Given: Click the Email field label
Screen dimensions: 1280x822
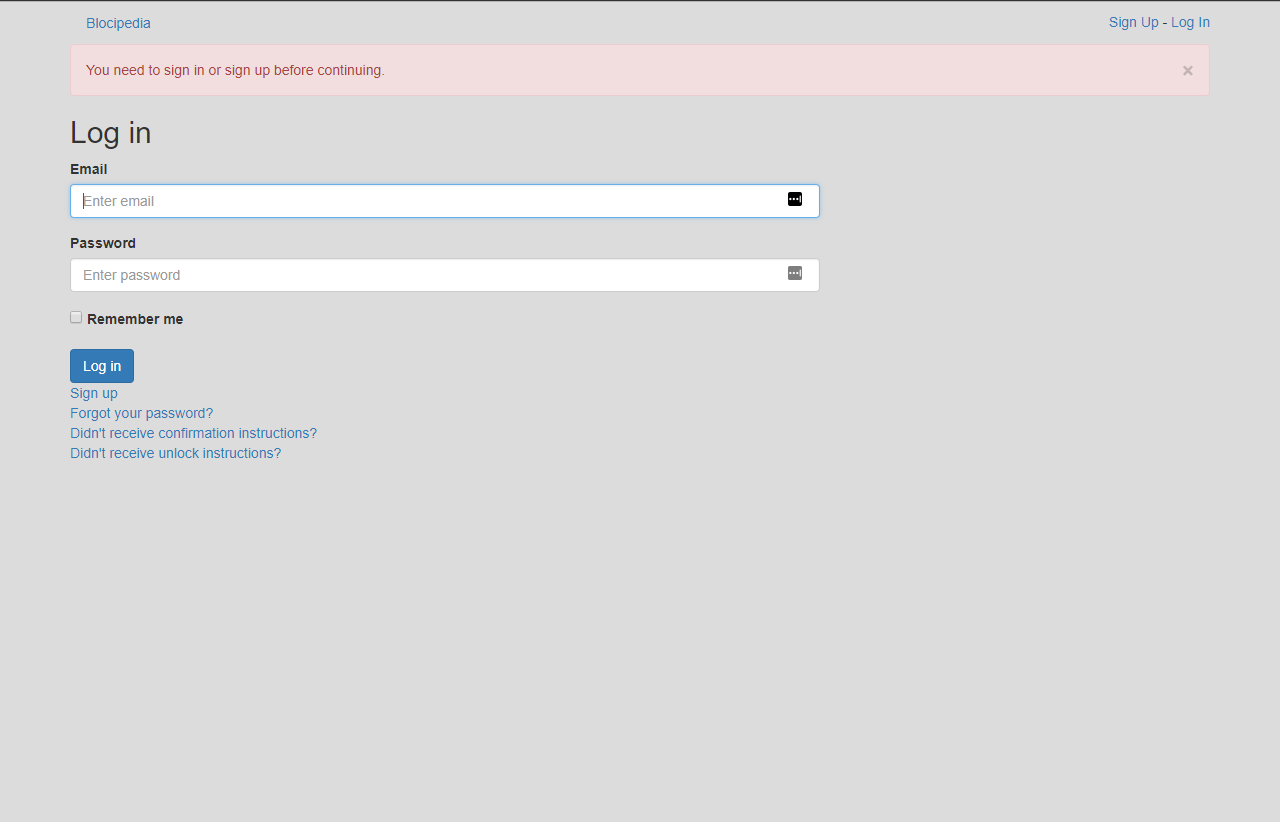Looking at the screenshot, I should pos(89,169).
